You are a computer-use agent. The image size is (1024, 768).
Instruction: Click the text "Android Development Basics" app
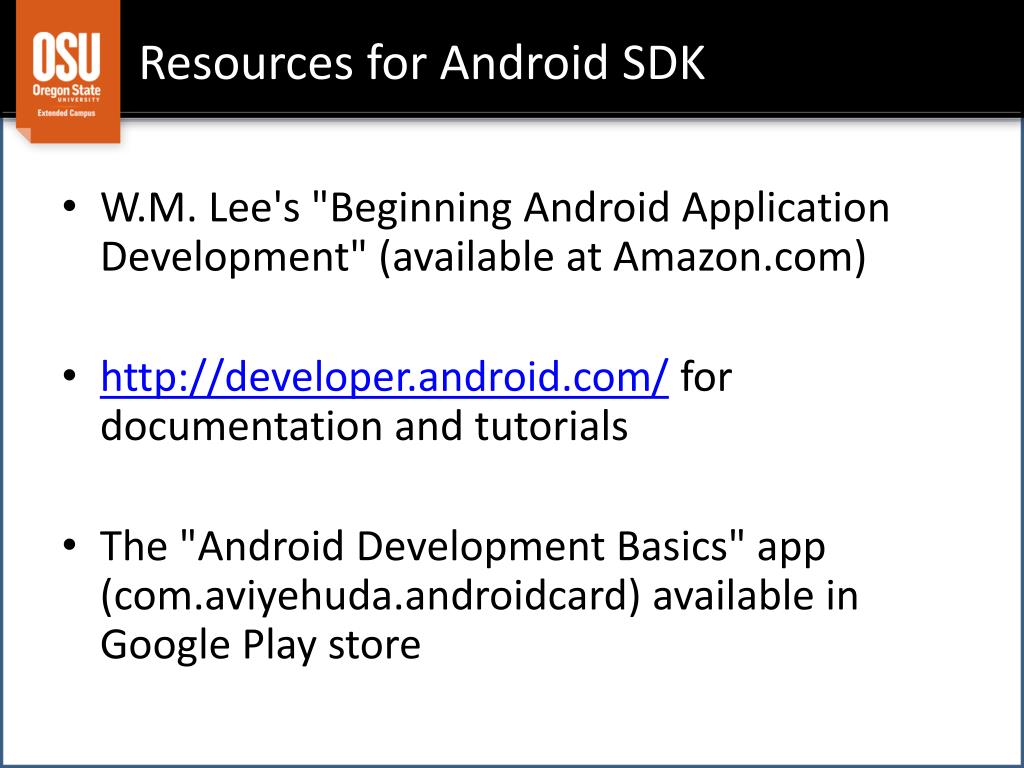(x=501, y=547)
